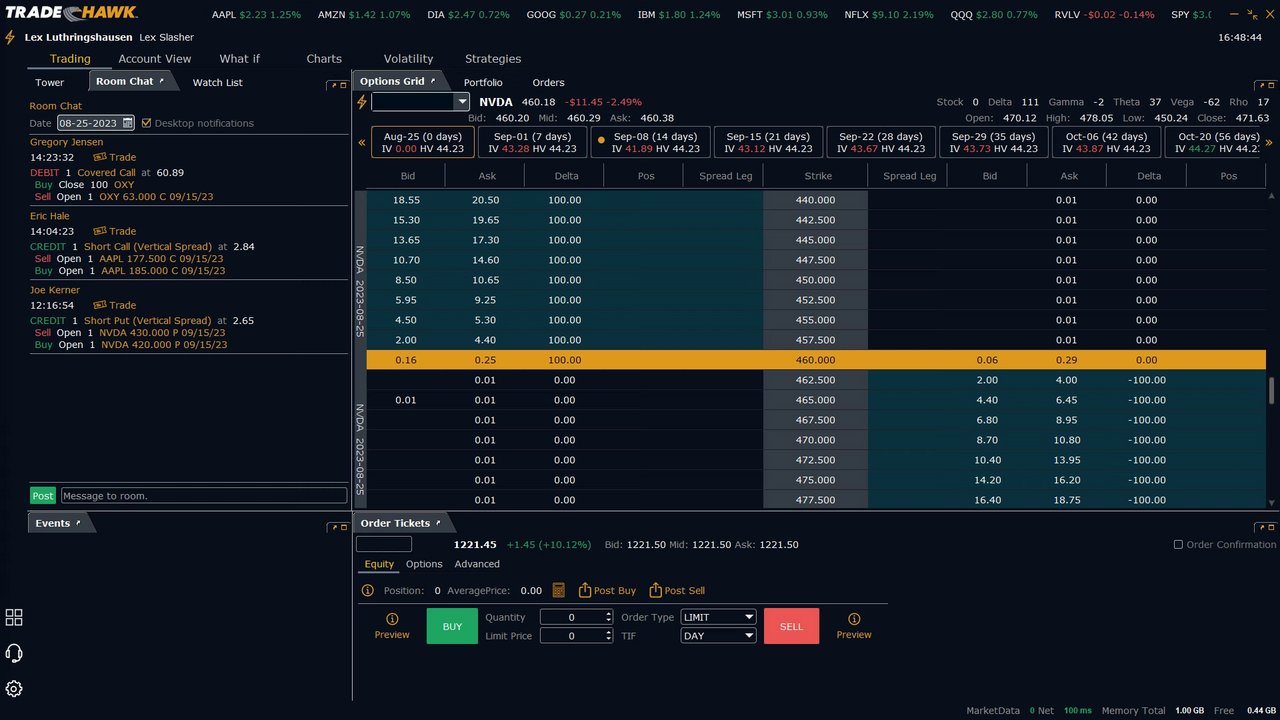Viewport: 1280px width, 720px height.
Task: Click the AAPL quote in the ticker bar
Action: 256,15
